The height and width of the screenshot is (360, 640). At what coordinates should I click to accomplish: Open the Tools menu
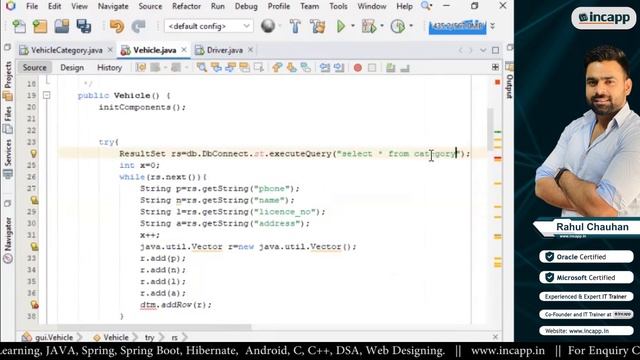(x=338, y=6)
